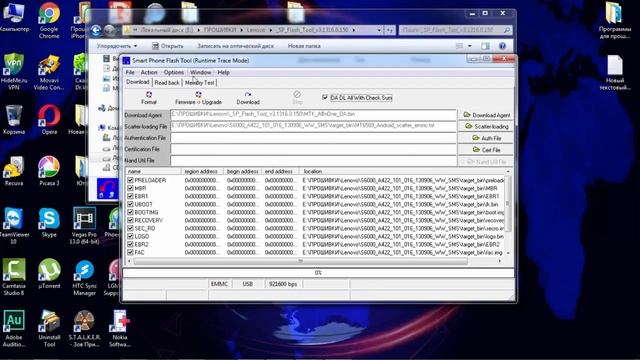This screenshot has width=640, height=360.
Task: Uncheck the BOOTIMG partition checkbox
Action: pyautogui.click(x=130, y=212)
